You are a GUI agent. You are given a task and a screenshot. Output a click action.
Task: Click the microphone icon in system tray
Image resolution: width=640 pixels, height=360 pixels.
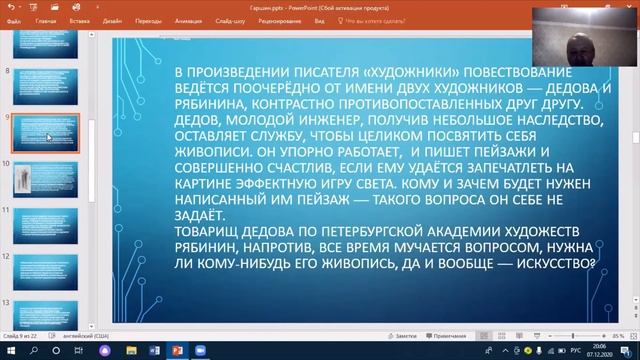pyautogui.click(x=539, y=351)
